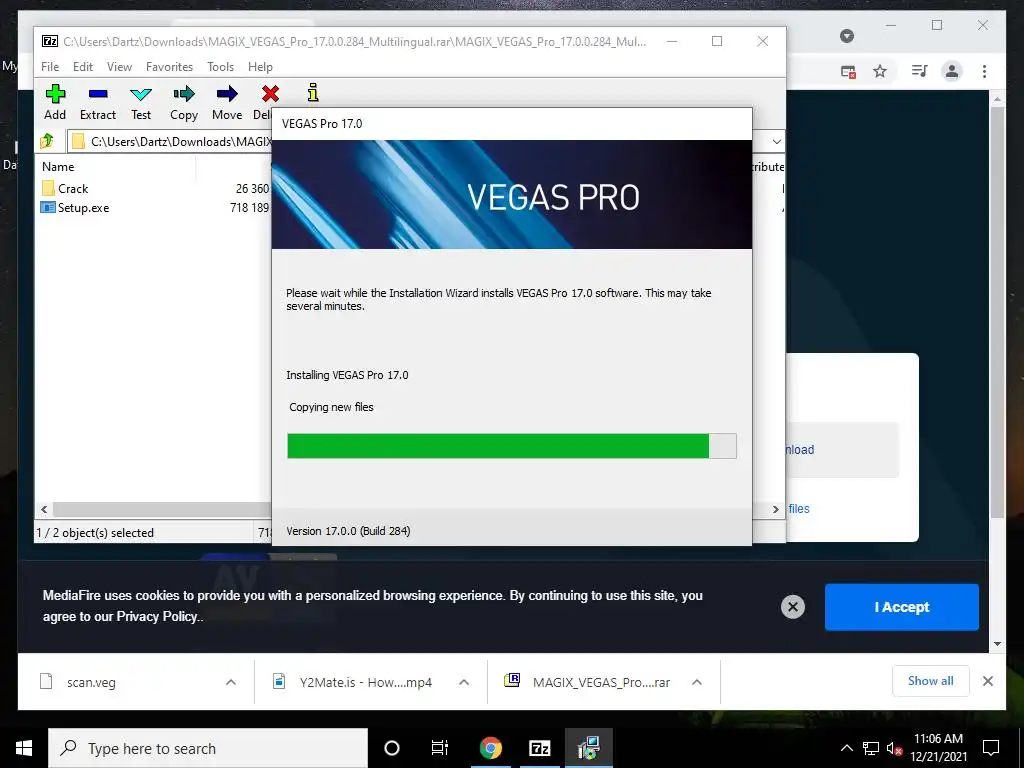1024x768 pixels.
Task: Click the Chrome media control icon
Action: point(920,71)
